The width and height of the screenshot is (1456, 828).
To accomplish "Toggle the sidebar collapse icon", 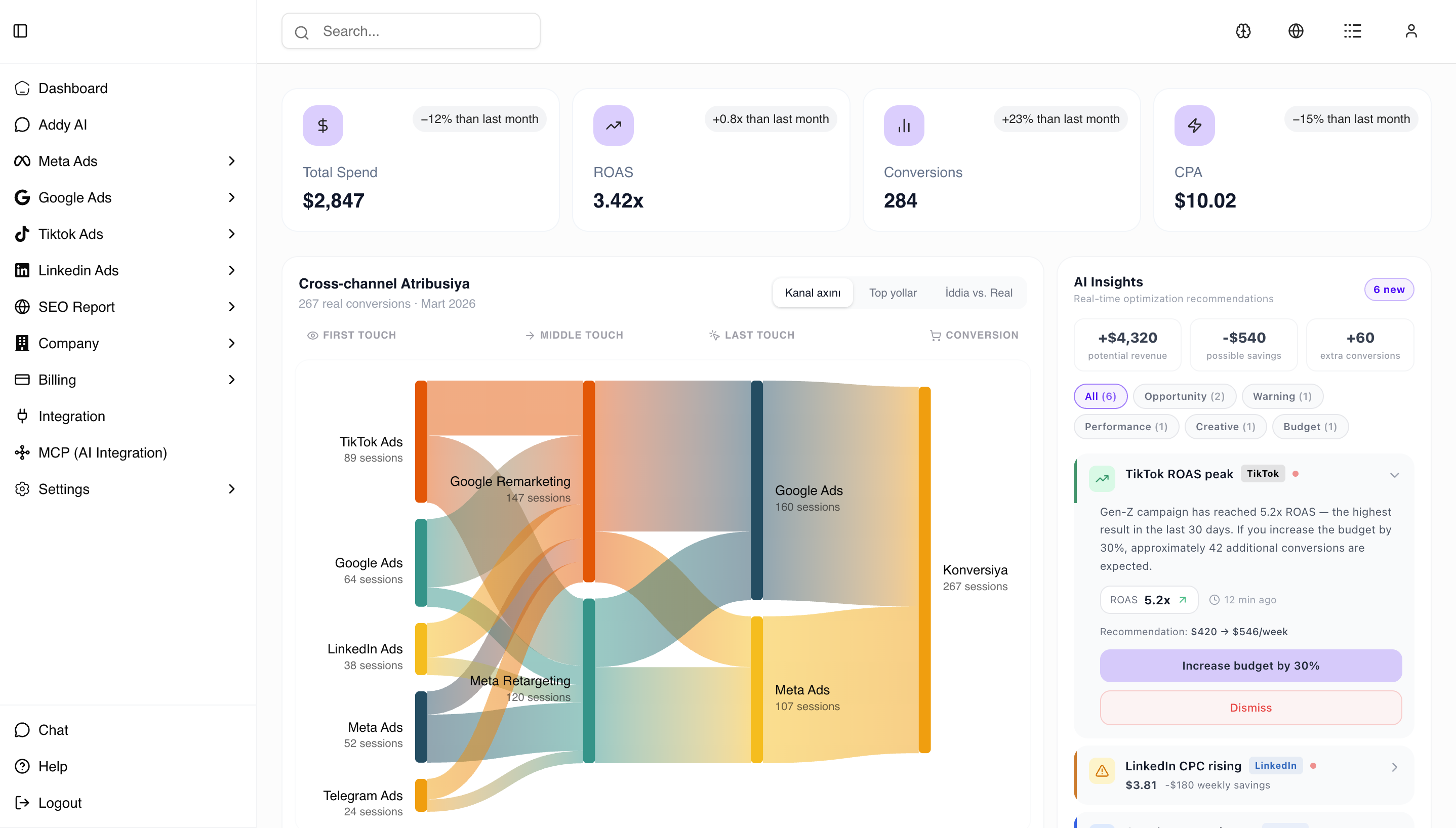I will (x=20, y=31).
